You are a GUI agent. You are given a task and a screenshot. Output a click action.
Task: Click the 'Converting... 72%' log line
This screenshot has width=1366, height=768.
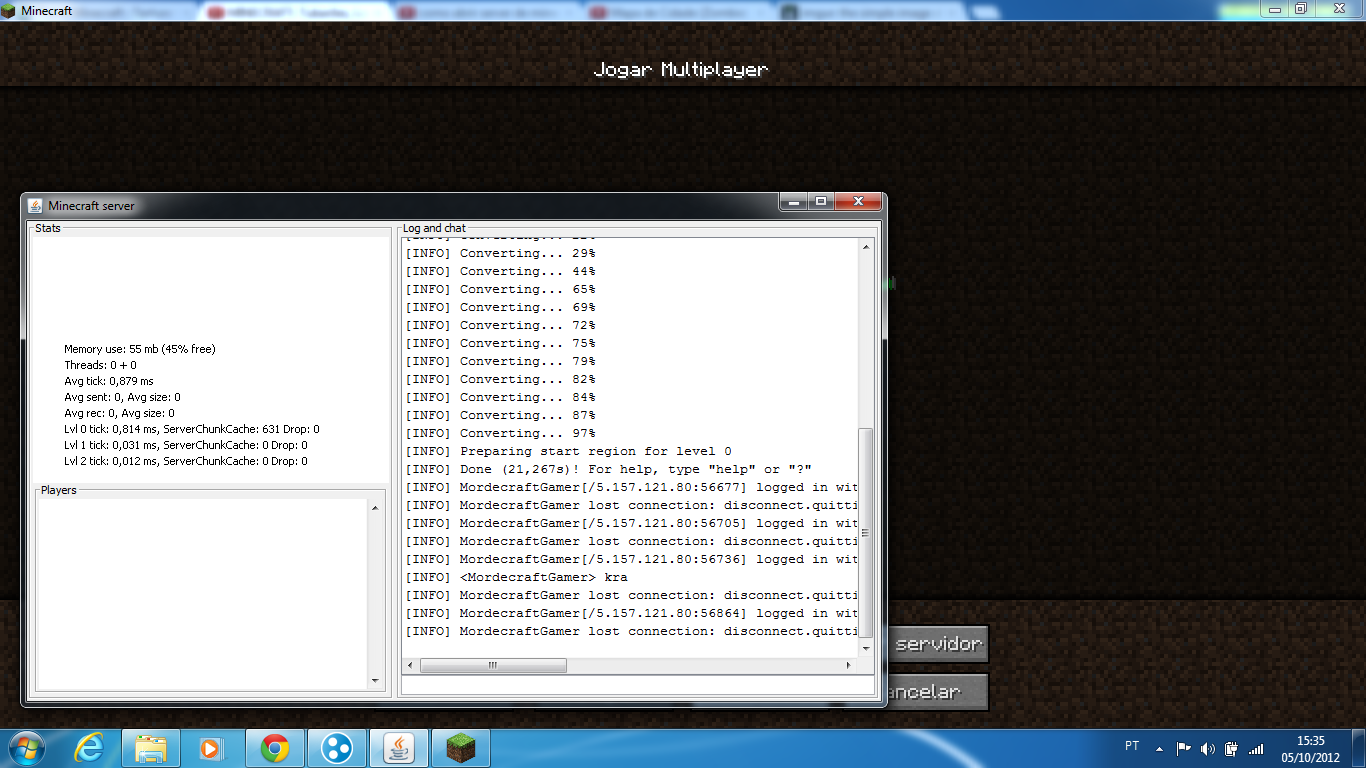[500, 325]
